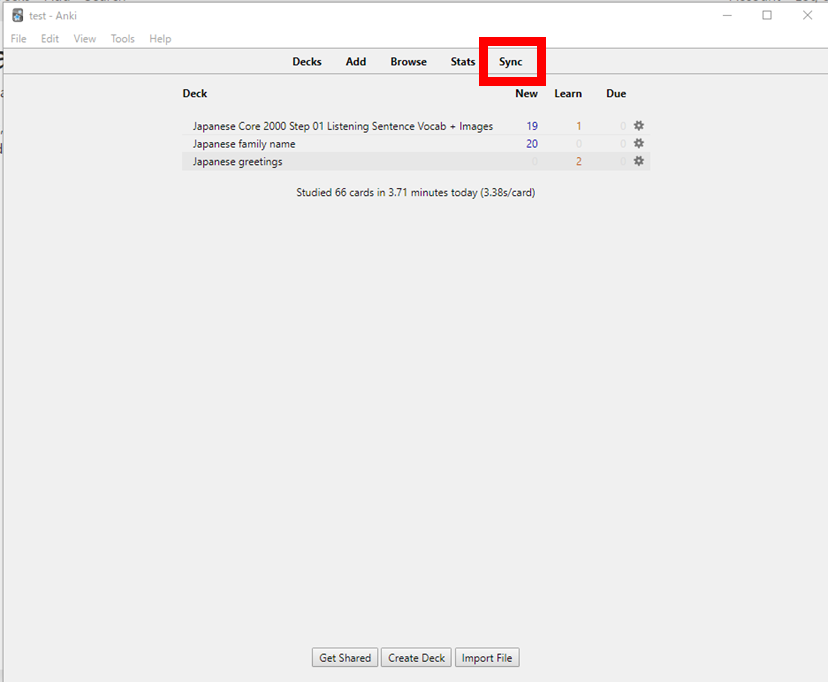Image resolution: width=828 pixels, height=682 pixels.
Task: Click the Get Shared button
Action: pyautogui.click(x=345, y=658)
